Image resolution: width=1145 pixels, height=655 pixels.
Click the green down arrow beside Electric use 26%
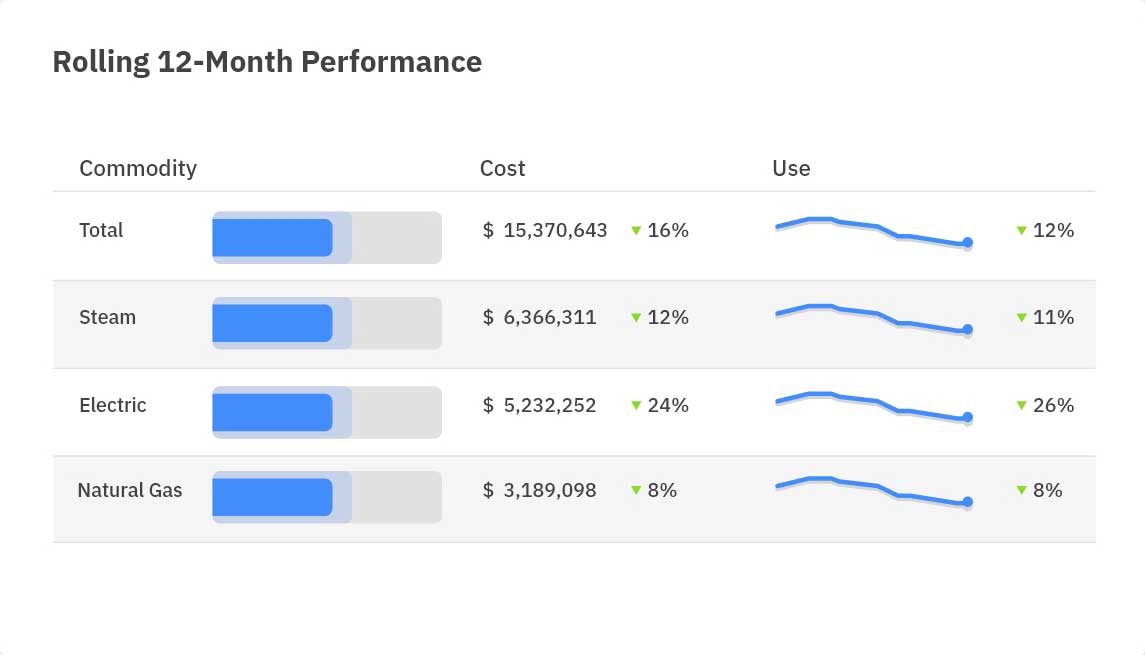(1021, 406)
